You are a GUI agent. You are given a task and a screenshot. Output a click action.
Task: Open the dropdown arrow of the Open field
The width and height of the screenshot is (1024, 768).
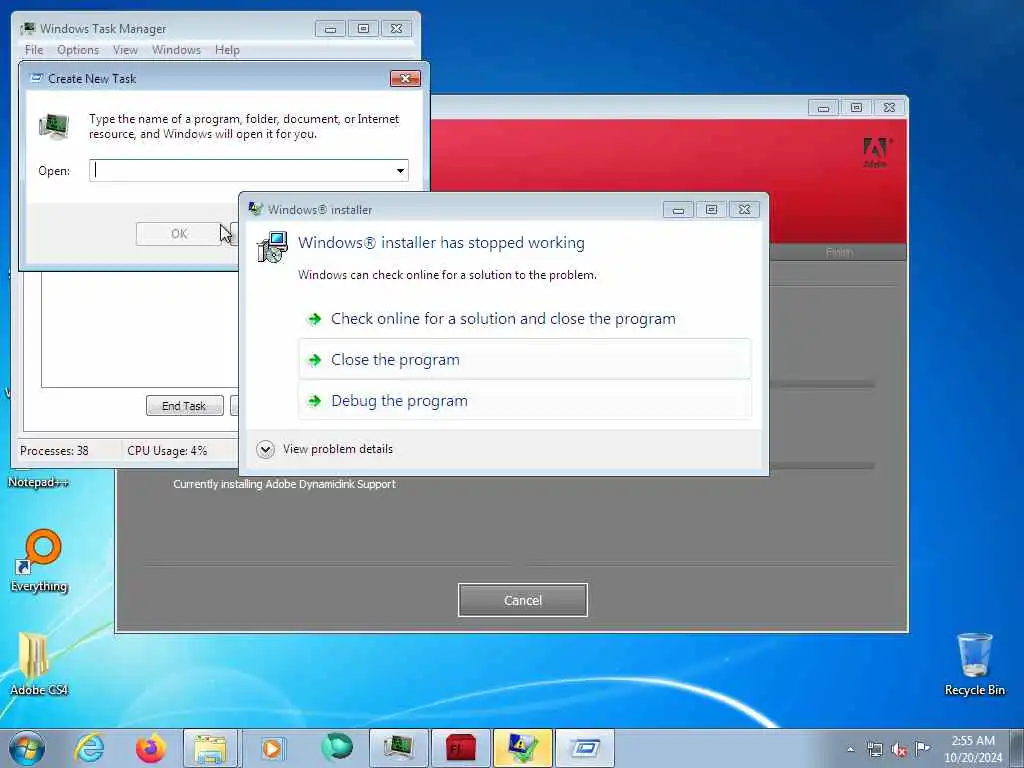coord(400,170)
